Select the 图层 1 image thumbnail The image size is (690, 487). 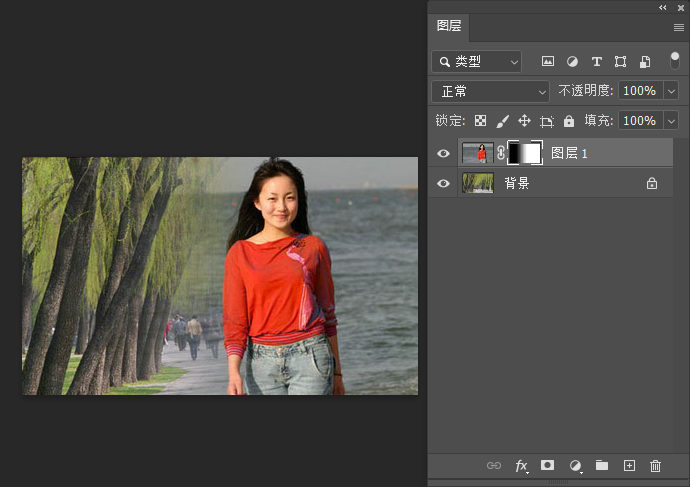point(478,153)
